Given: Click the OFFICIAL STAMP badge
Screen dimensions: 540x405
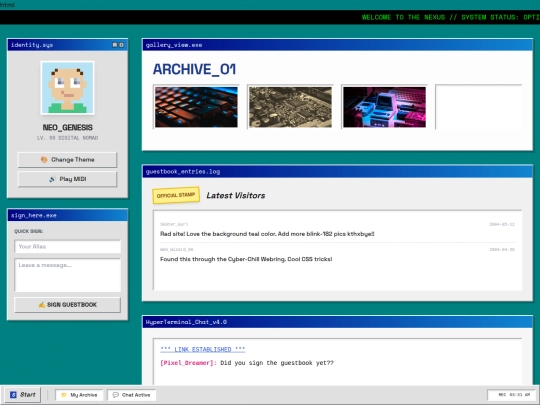Looking at the screenshot, I should coord(176,195).
